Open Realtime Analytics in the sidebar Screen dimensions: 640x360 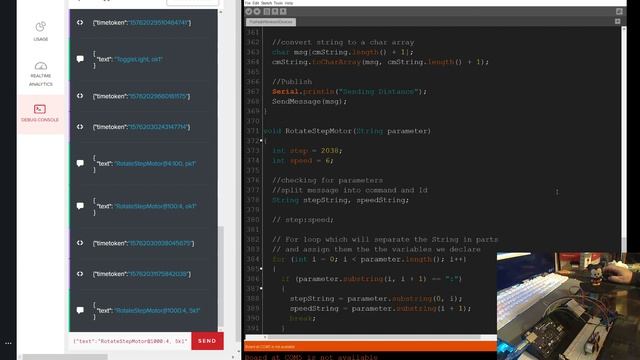point(40,74)
